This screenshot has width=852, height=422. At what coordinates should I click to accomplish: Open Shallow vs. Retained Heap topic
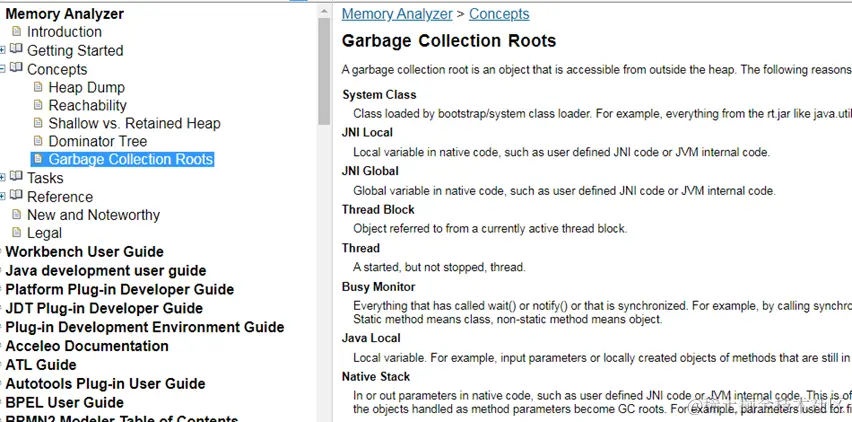click(x=134, y=123)
